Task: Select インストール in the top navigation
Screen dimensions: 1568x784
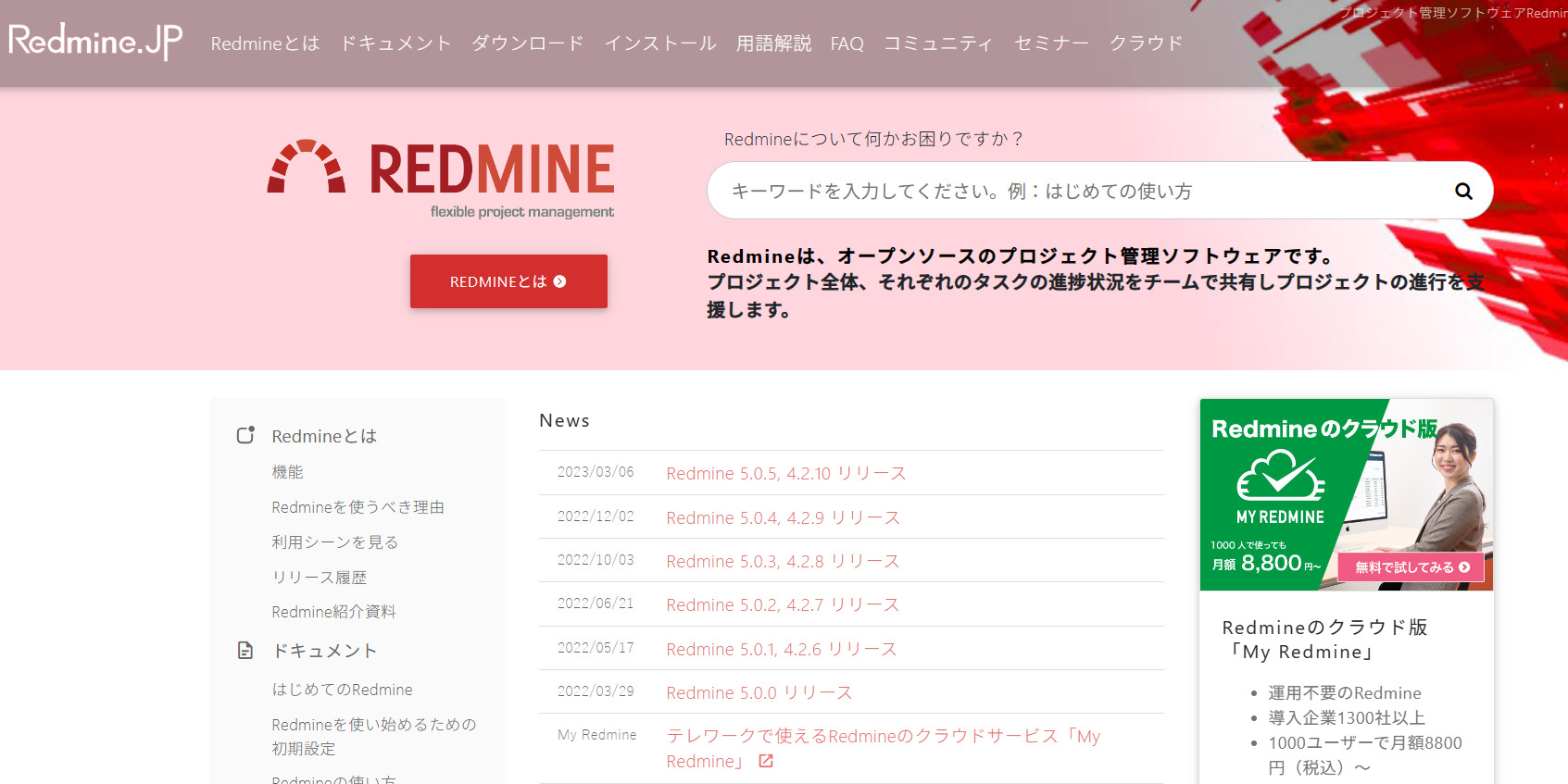Action: click(x=660, y=44)
